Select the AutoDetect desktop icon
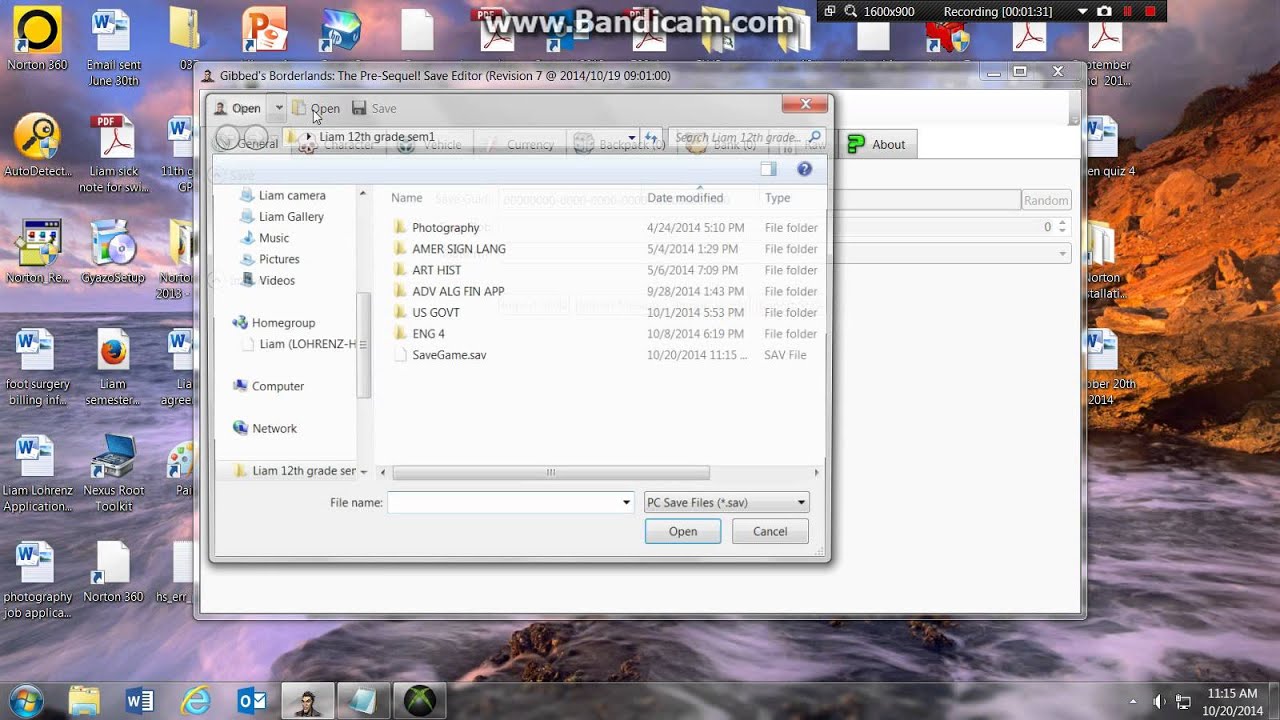 point(38,145)
